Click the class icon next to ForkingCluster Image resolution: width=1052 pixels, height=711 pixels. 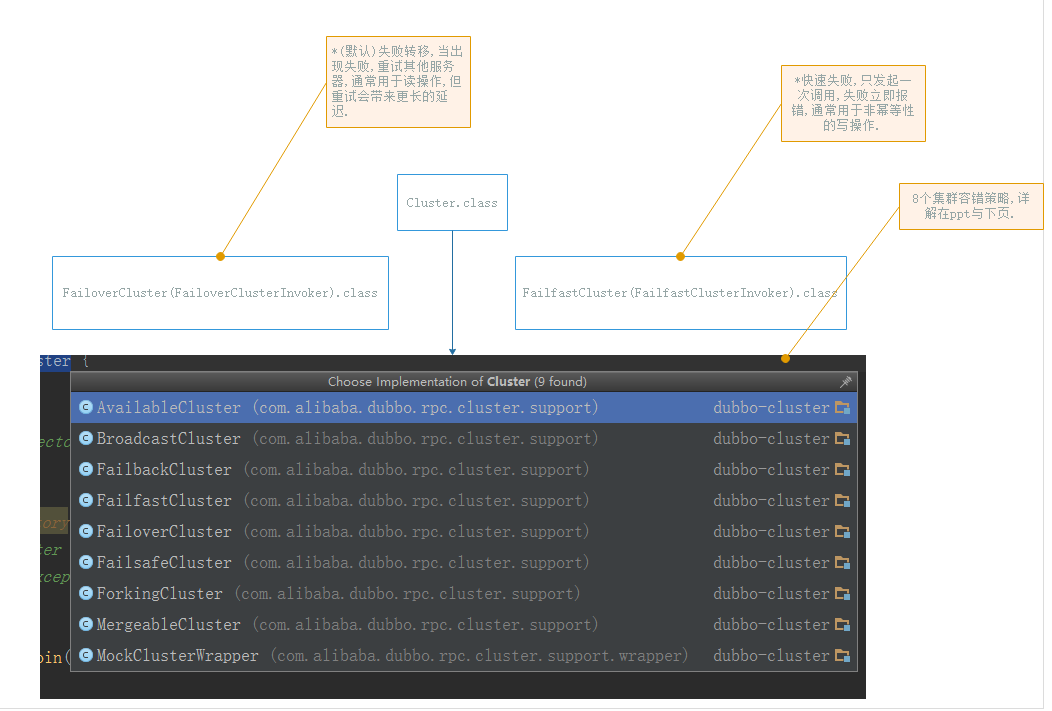pyautogui.click(x=86, y=594)
